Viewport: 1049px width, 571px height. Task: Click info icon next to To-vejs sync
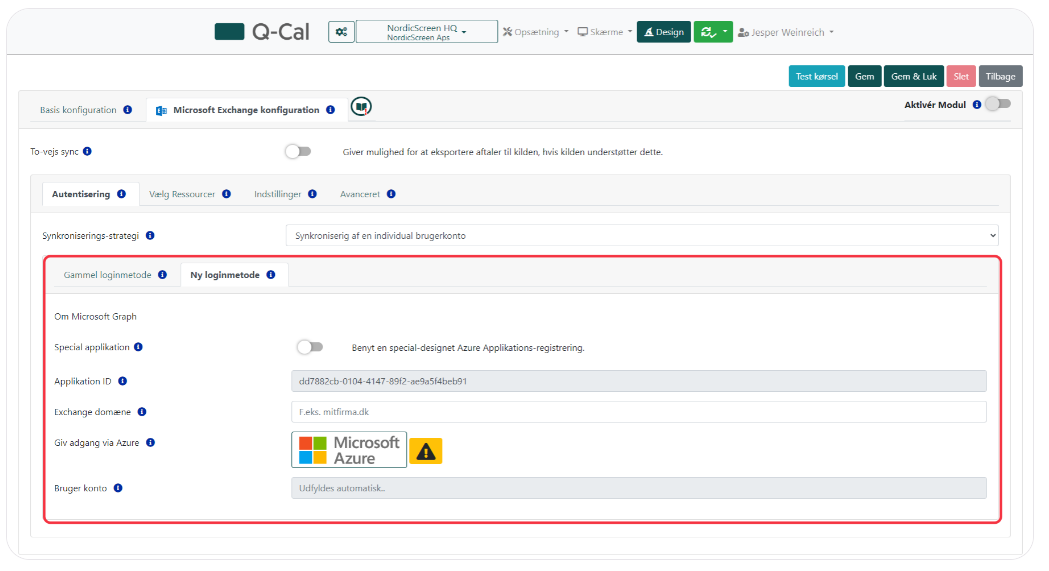[87, 151]
